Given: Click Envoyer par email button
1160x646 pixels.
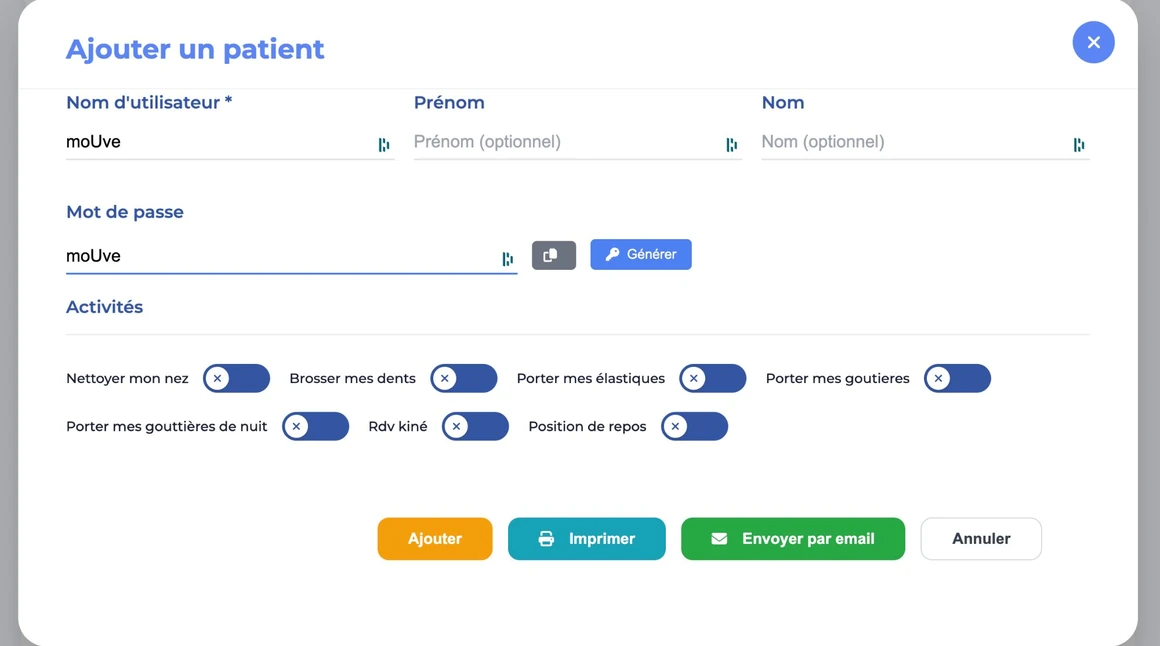Looking at the screenshot, I should pos(793,539).
